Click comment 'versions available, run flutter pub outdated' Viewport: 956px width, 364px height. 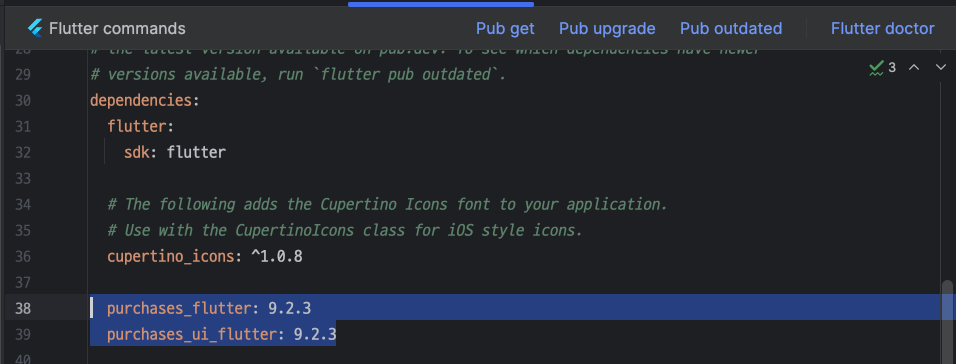298,75
